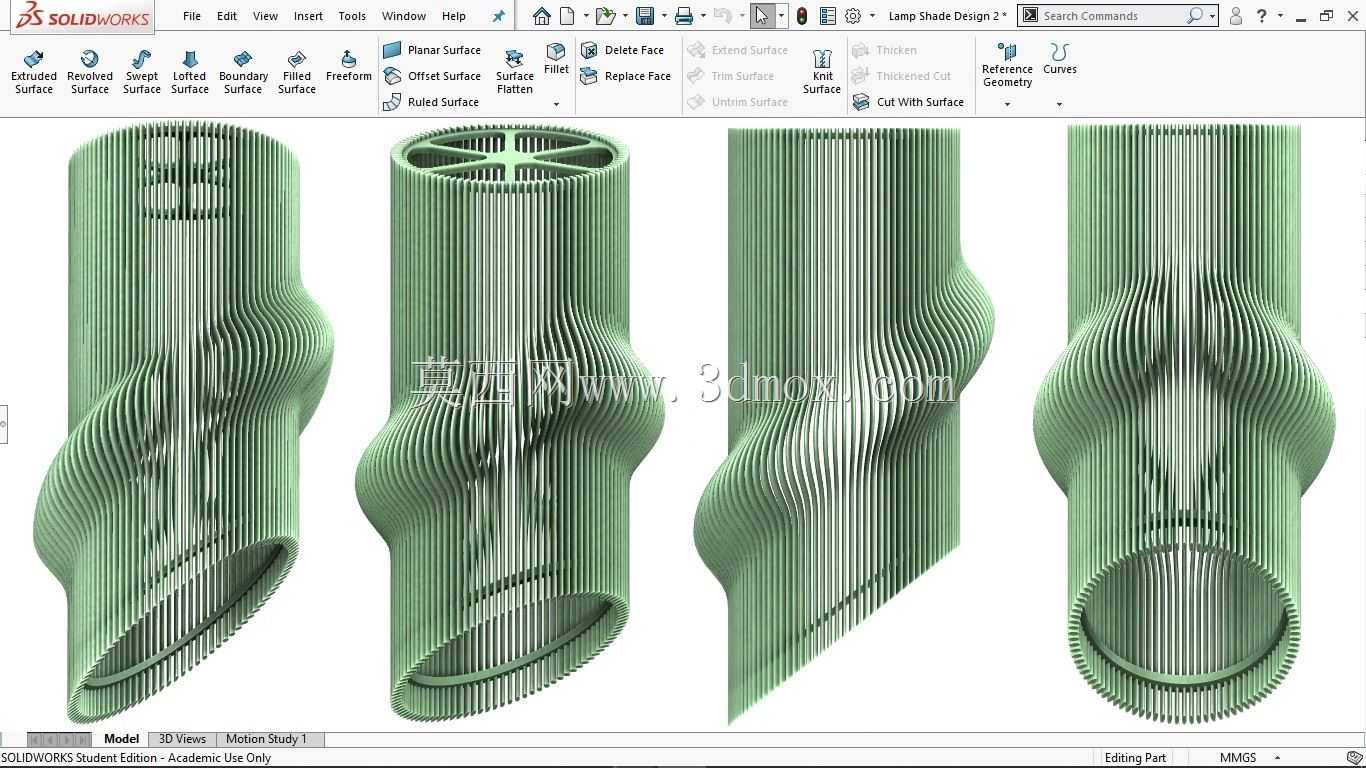Screen dimensions: 1366x768
Task: Select the Revolved Surface tool
Action: [x=90, y=72]
